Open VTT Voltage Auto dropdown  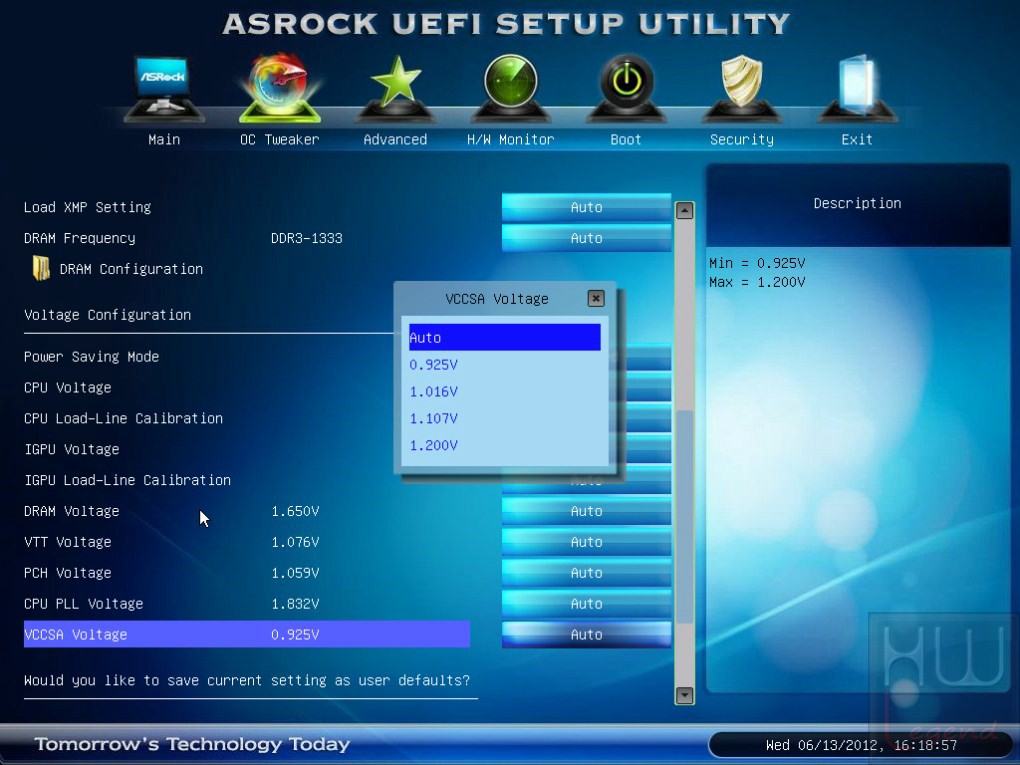[x=586, y=542]
